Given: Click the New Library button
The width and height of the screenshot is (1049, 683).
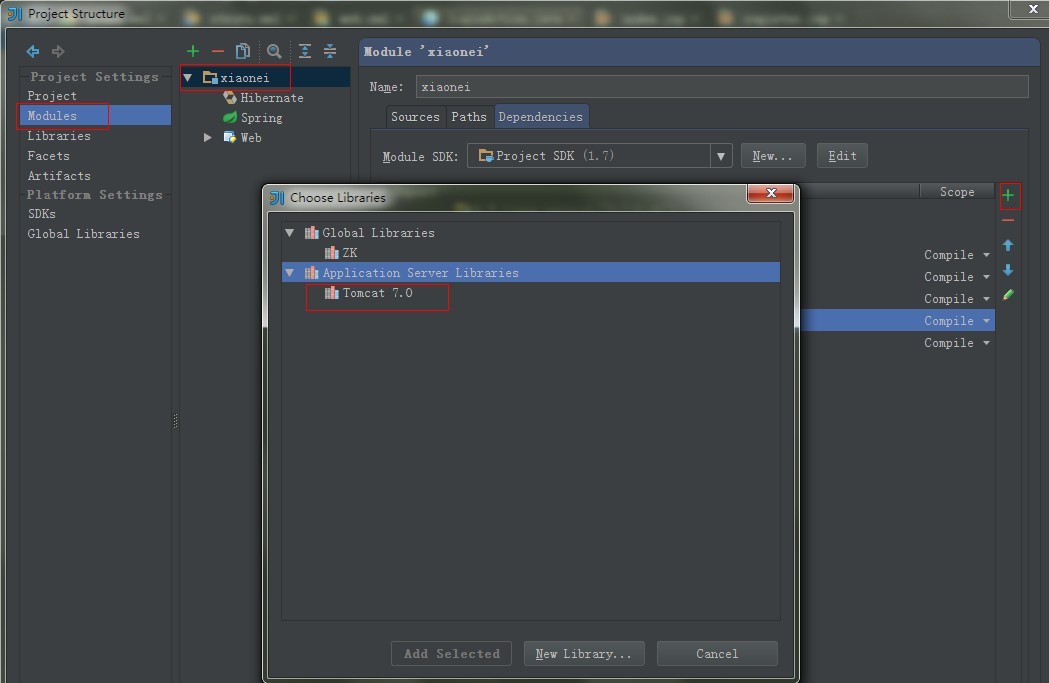Looking at the screenshot, I should coord(584,654).
